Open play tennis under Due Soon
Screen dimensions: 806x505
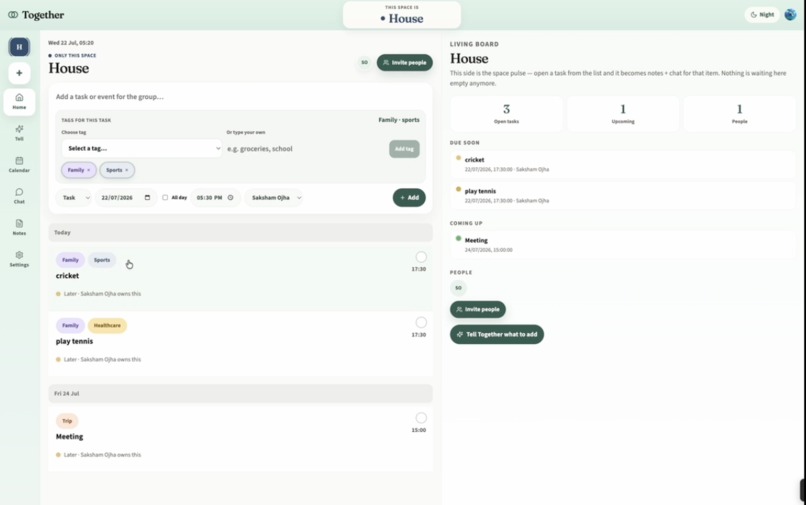622,195
